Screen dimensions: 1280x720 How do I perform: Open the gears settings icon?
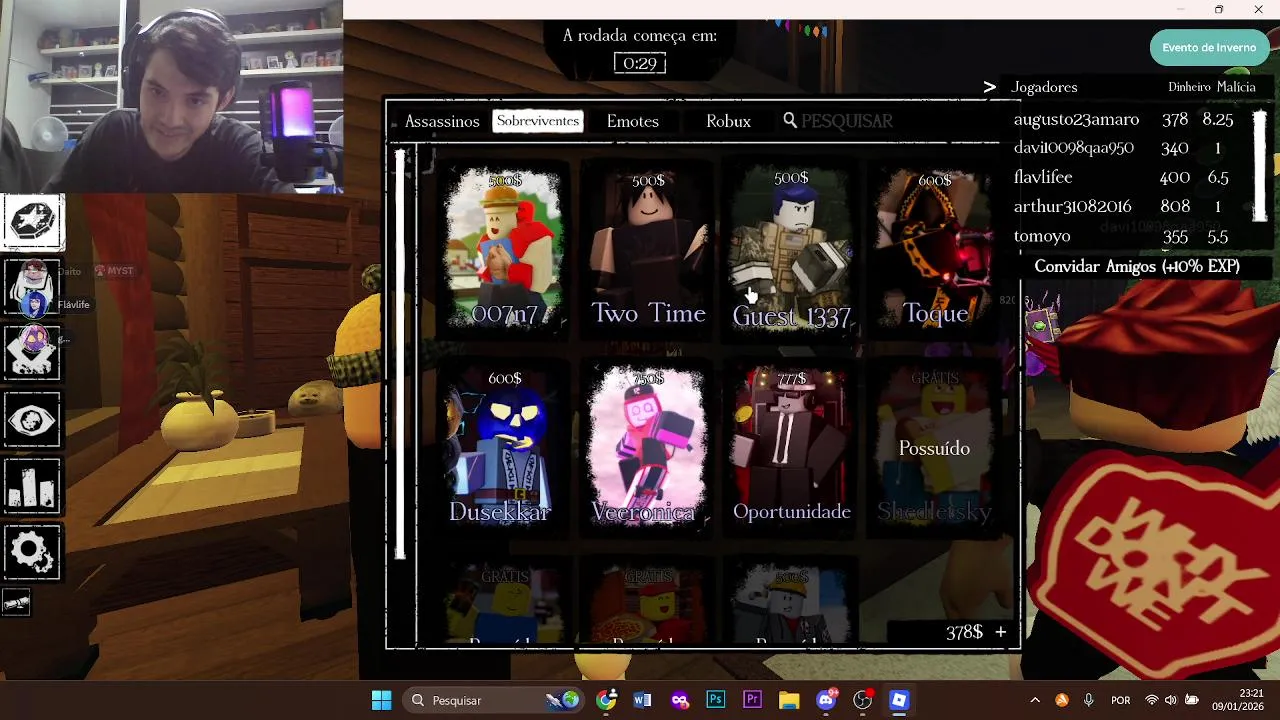(32, 551)
